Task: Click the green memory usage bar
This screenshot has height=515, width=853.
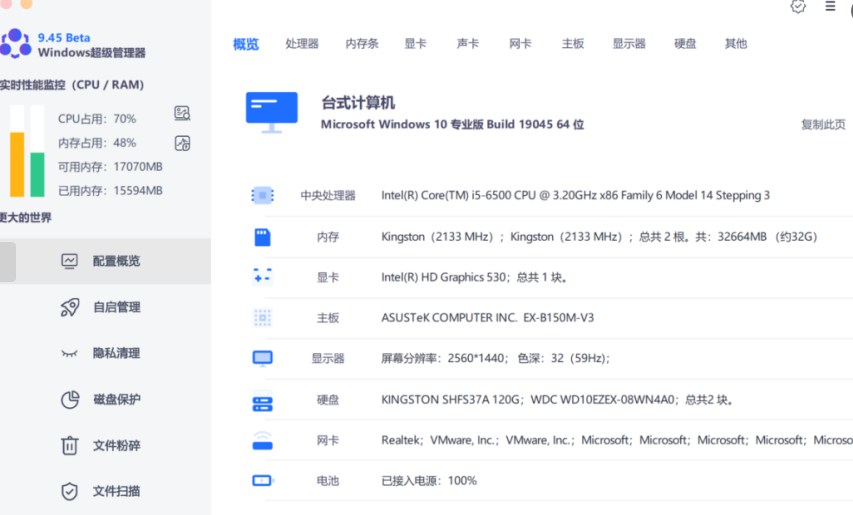Action: pyautogui.click(x=38, y=175)
